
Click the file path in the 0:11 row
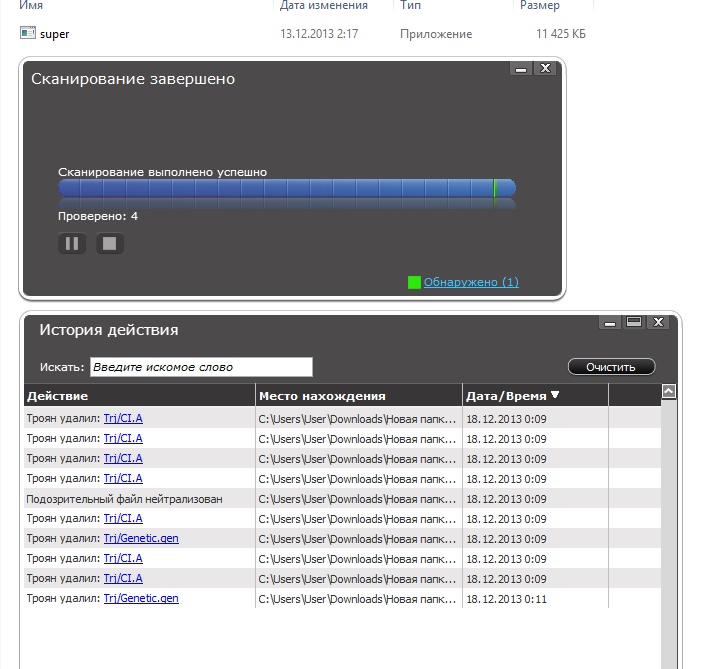[x=357, y=599]
